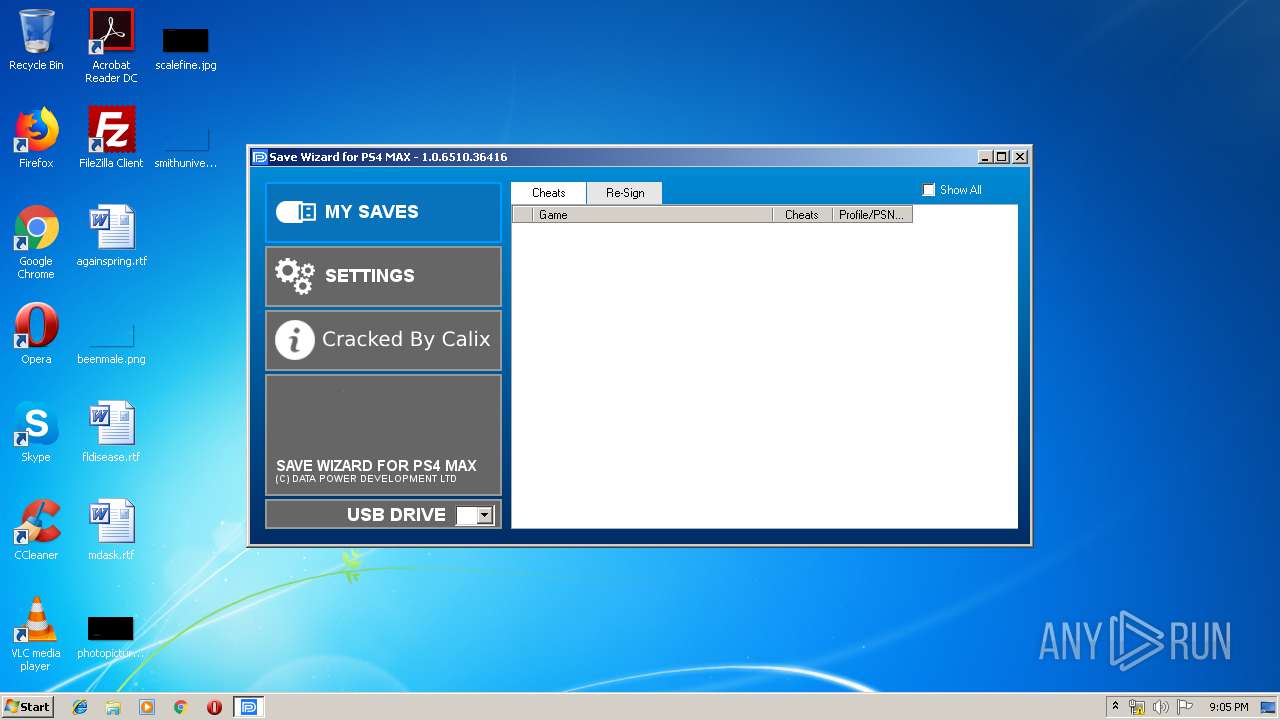1280x720 pixels.
Task: Open the Settings panel
Action: click(383, 276)
